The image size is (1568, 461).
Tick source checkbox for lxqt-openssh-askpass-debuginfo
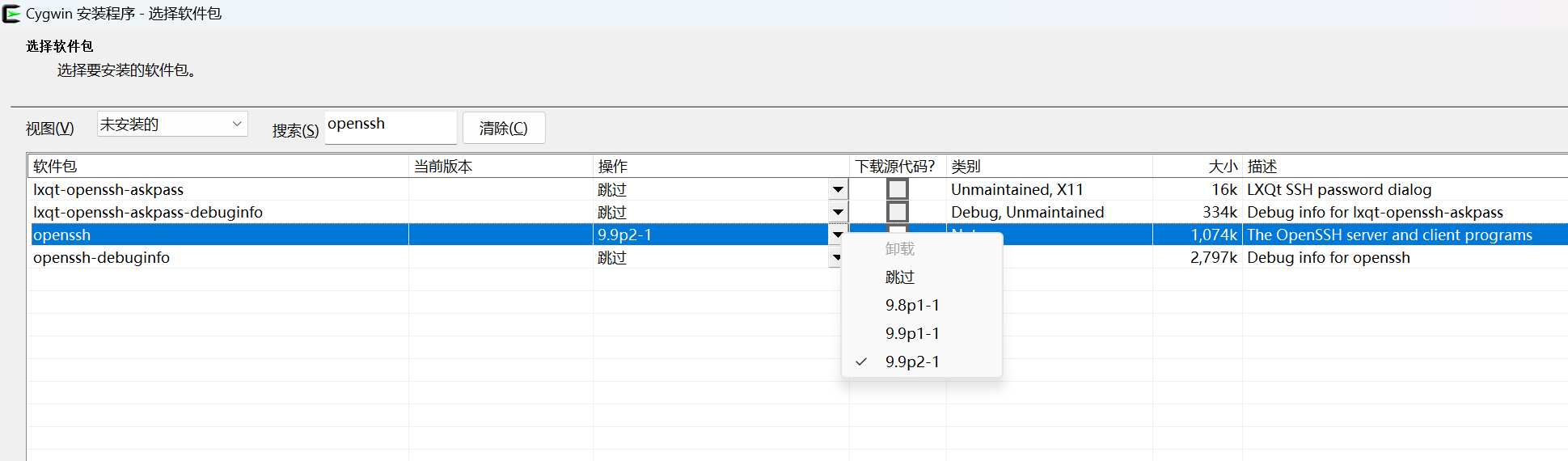pos(897,212)
